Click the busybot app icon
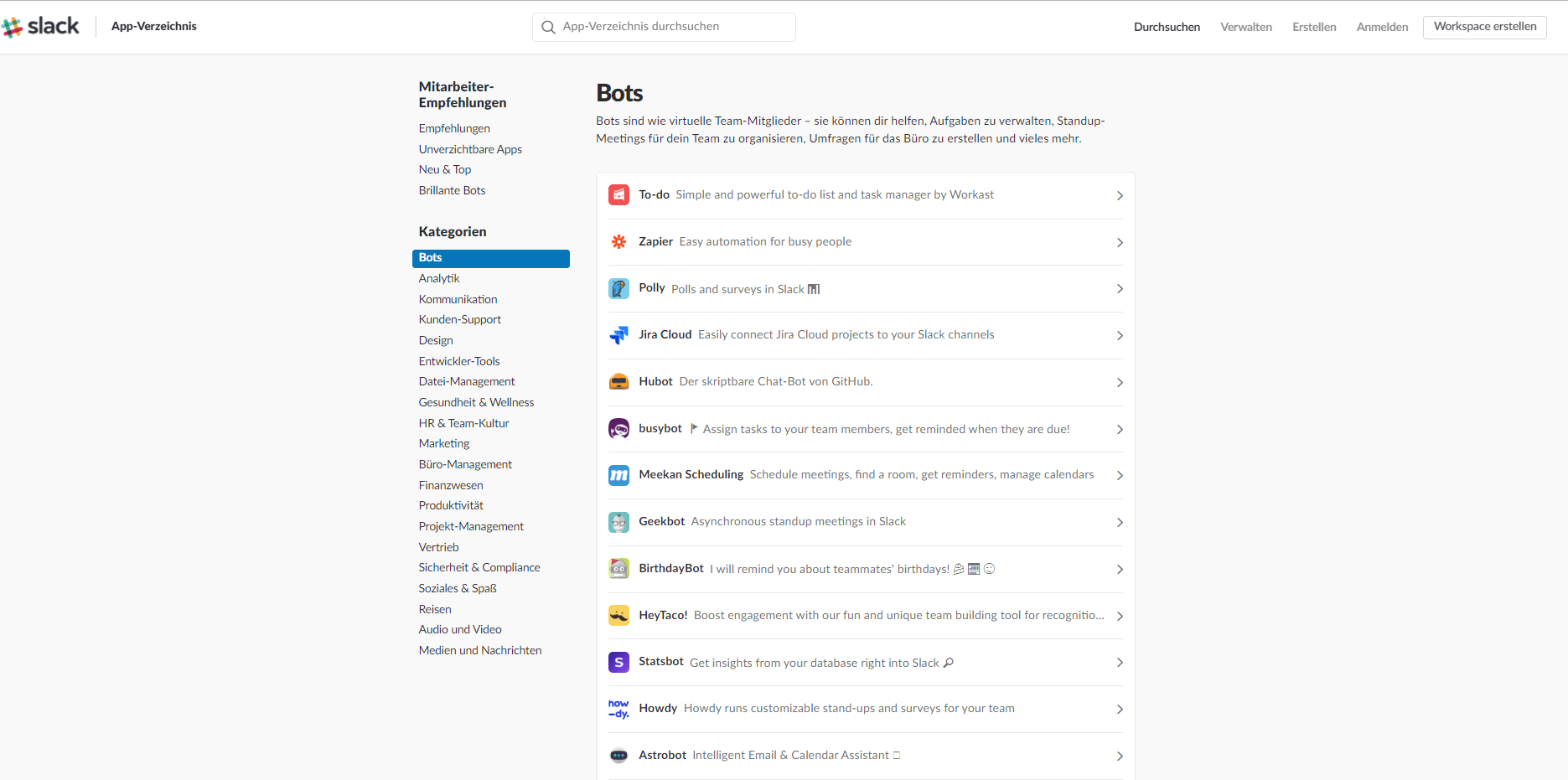The image size is (1568, 780). [x=618, y=429]
